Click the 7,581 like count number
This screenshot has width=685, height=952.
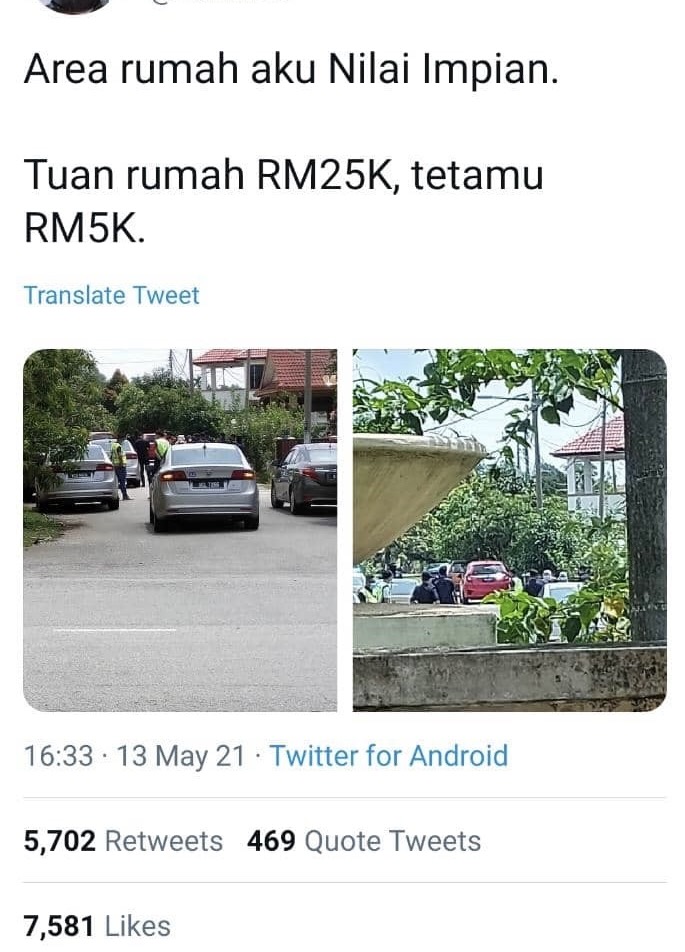point(59,927)
